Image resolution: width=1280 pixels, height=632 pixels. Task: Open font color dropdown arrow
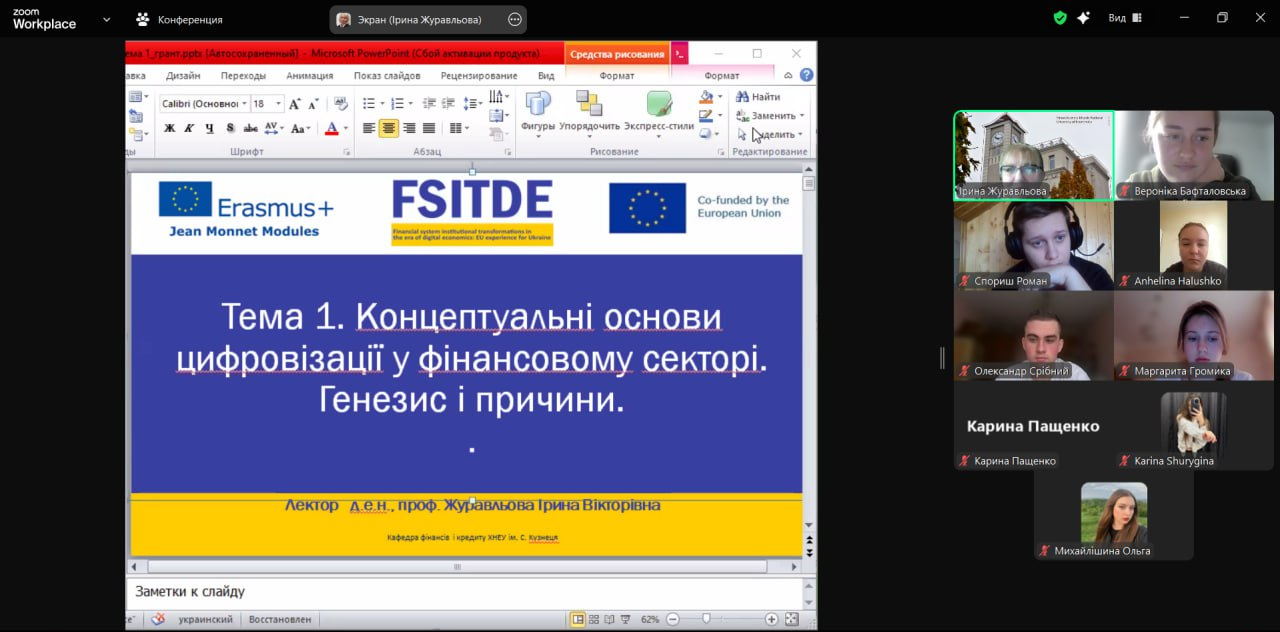click(x=346, y=128)
